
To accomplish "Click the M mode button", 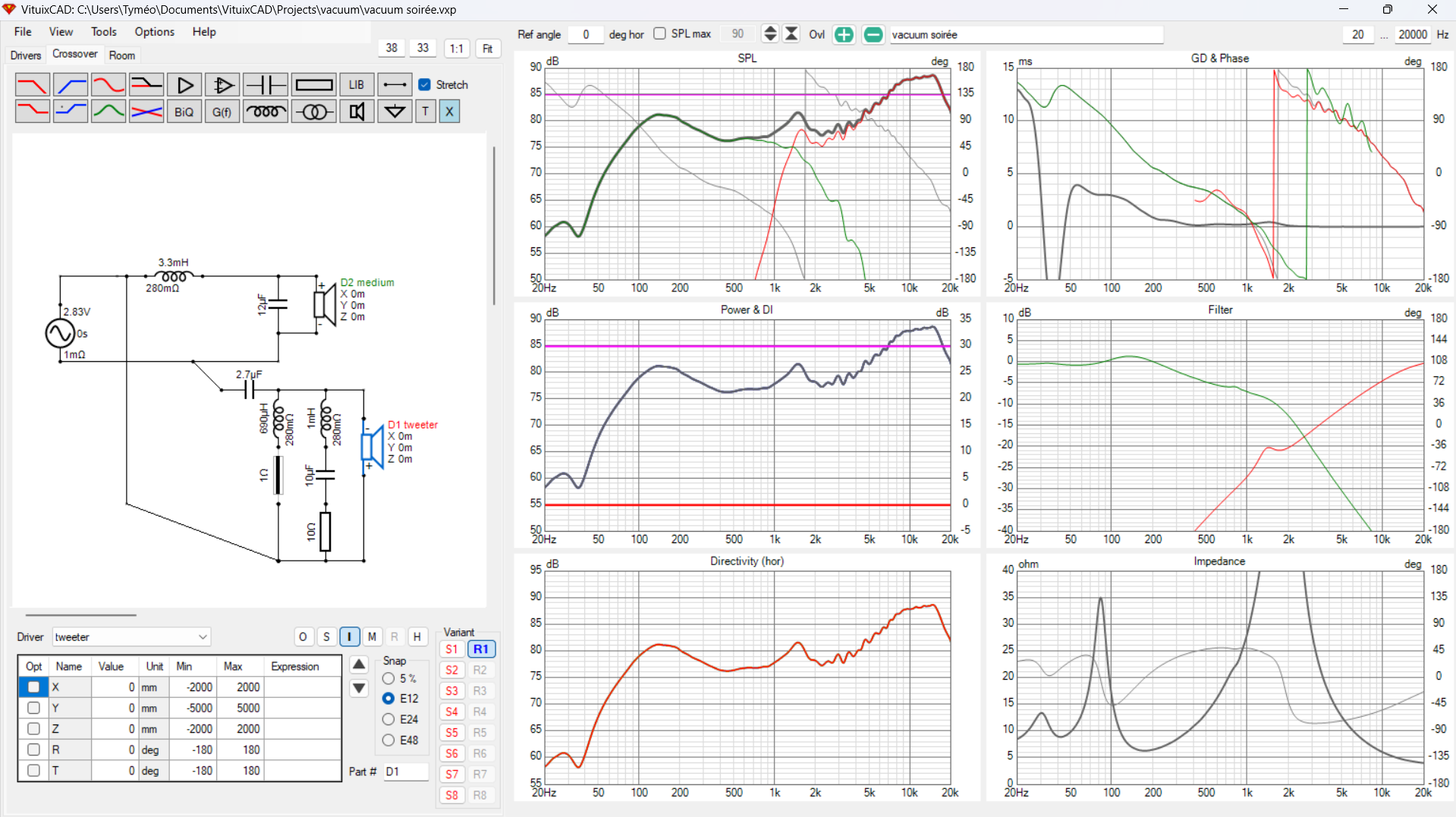I will [372, 637].
